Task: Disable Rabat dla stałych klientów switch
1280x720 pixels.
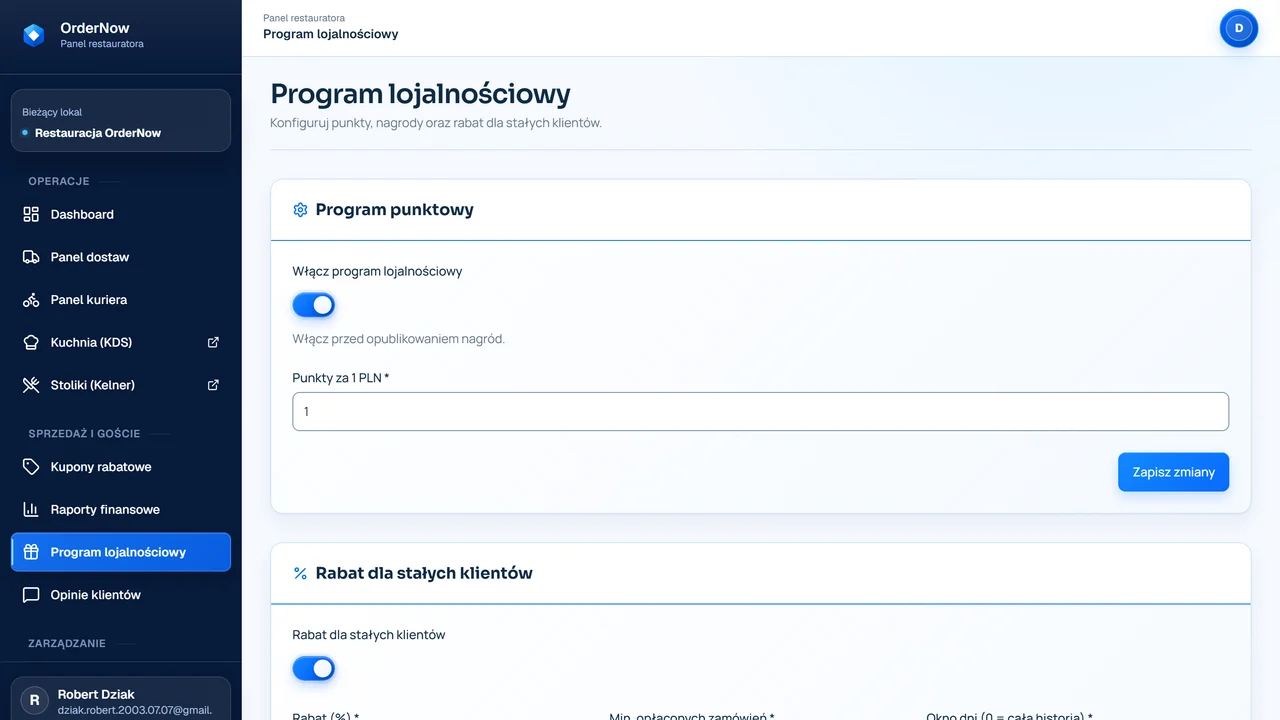Action: 313,669
